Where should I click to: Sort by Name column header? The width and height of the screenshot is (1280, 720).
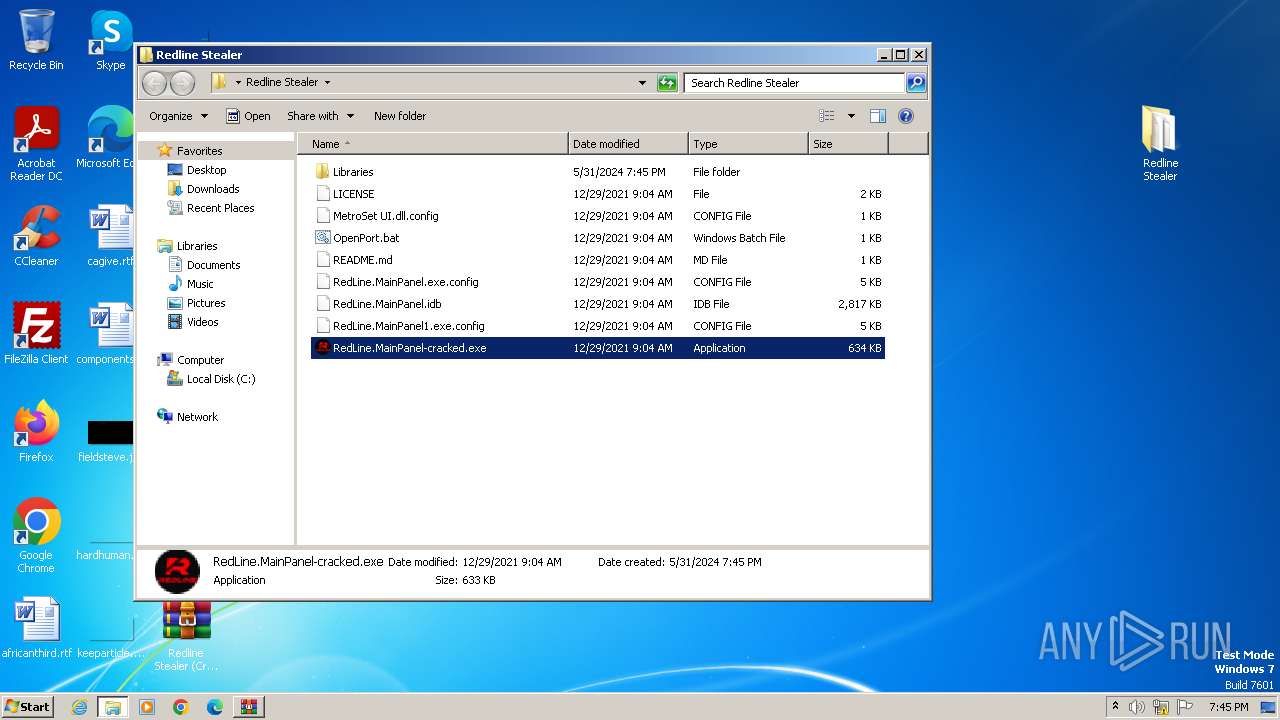432,144
